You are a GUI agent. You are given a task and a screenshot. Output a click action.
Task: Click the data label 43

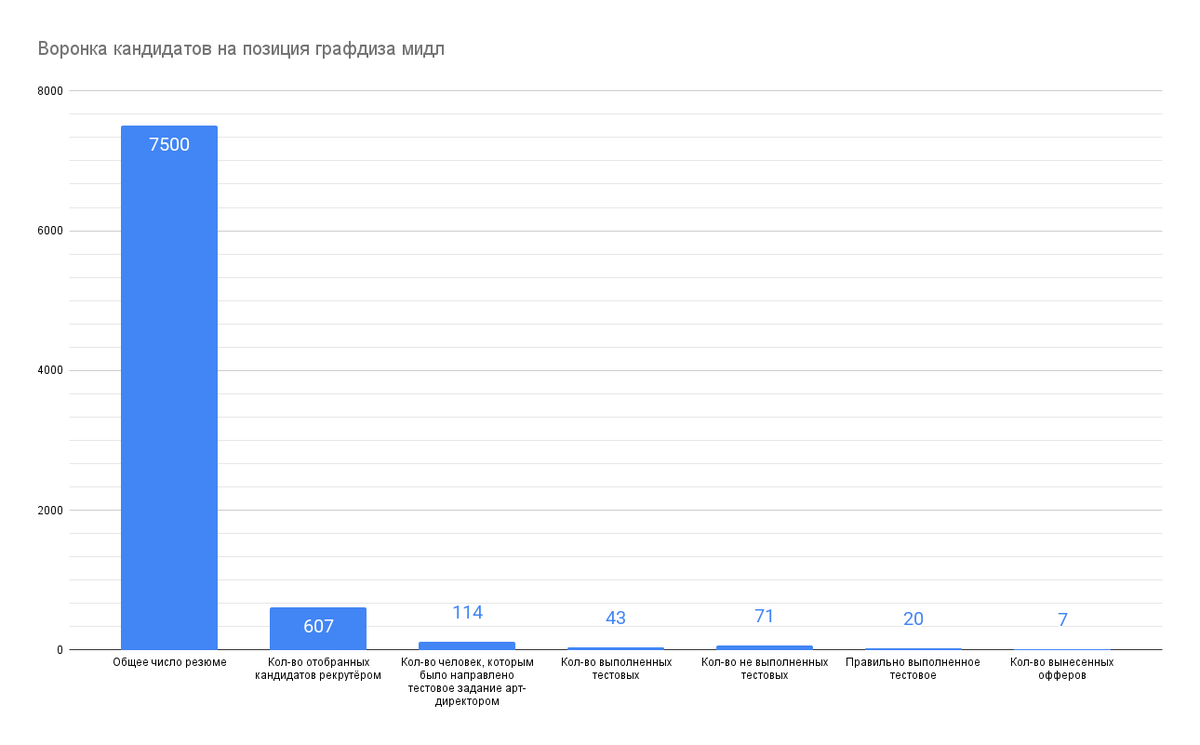(x=616, y=618)
